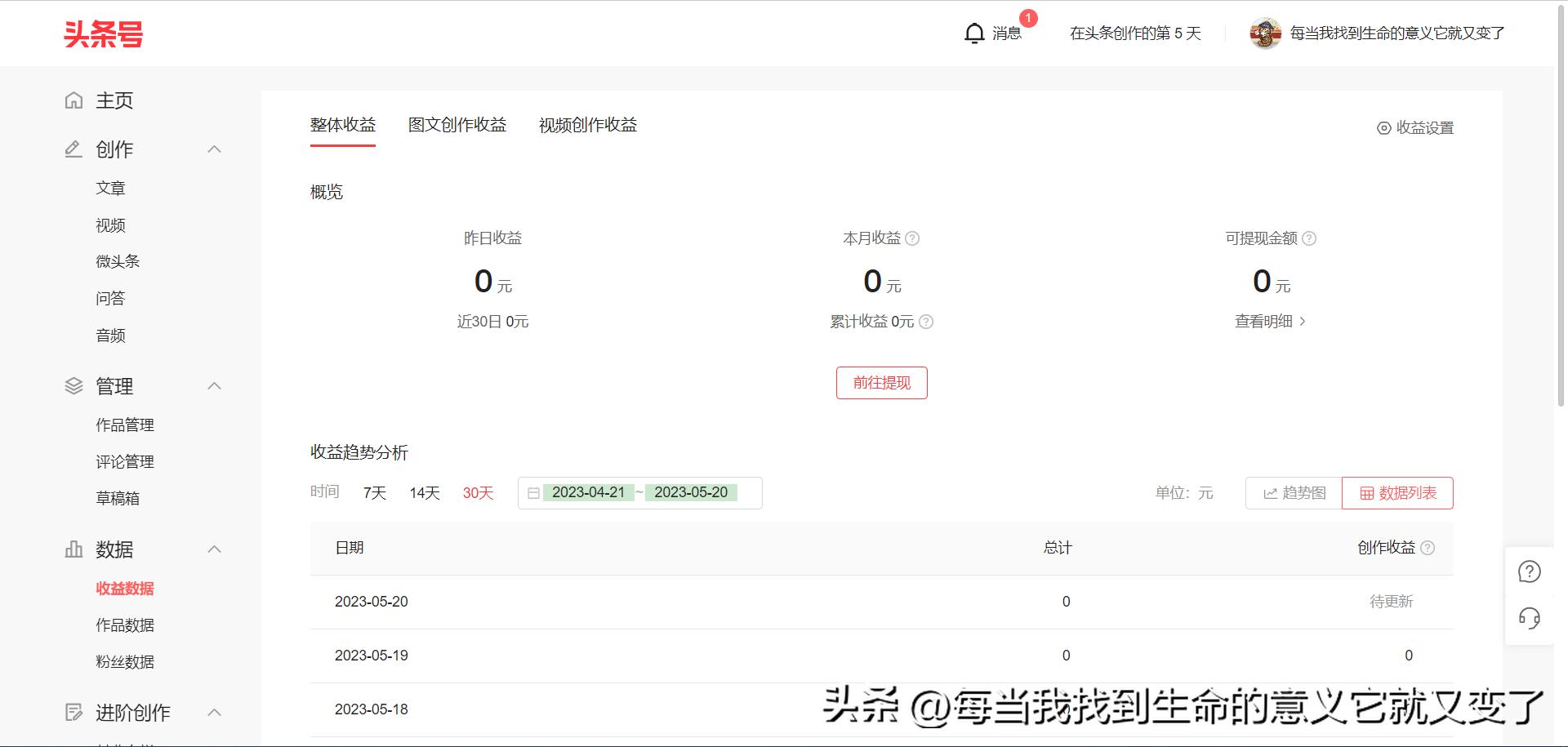Switch to the 图文创作收益 tab

tap(457, 125)
